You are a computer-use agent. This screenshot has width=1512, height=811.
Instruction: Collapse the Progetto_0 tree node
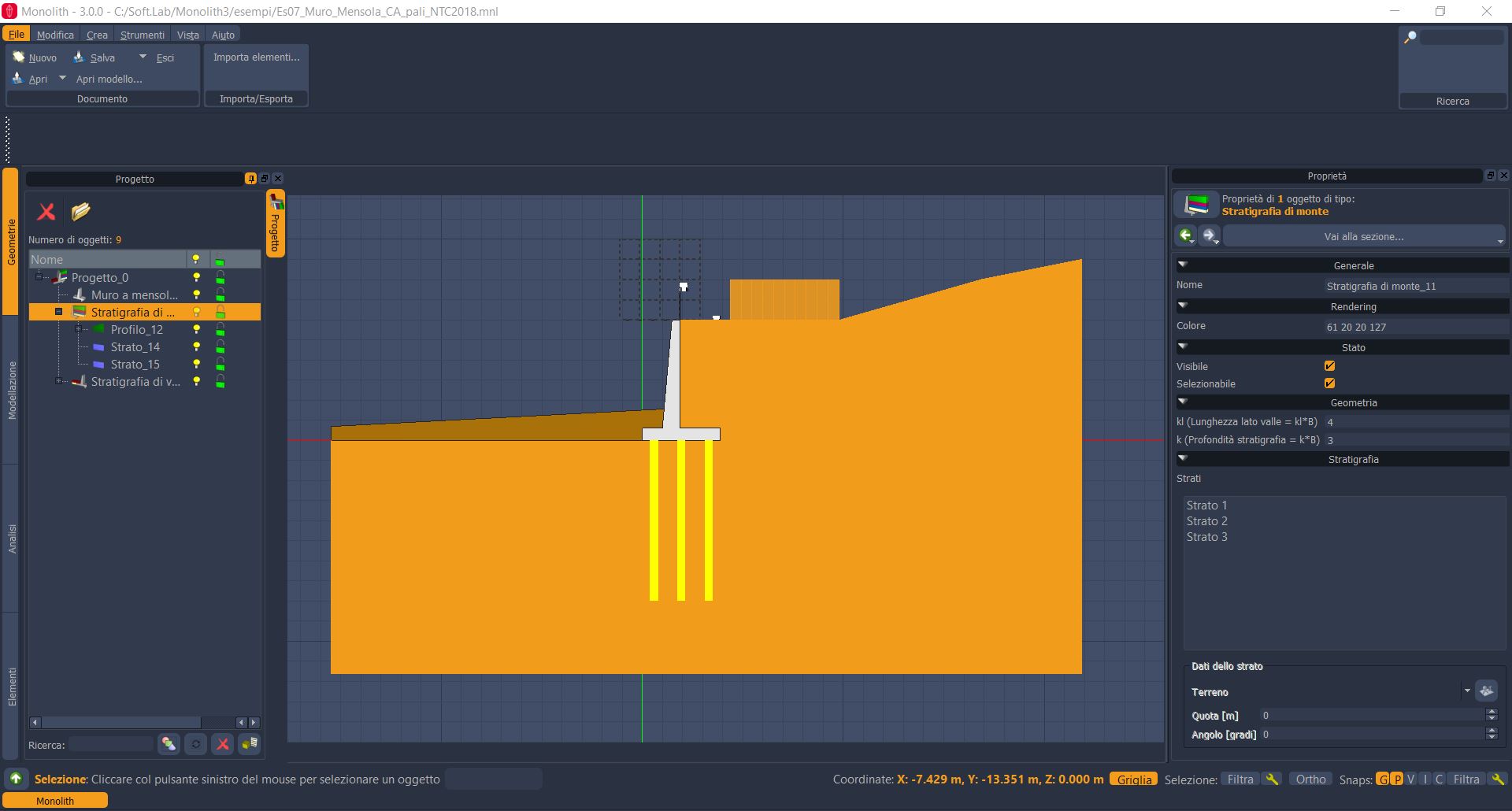[x=39, y=277]
